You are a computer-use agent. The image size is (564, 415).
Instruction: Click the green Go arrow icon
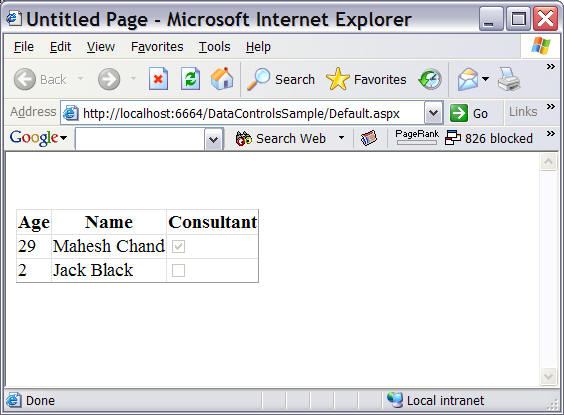[459, 113]
